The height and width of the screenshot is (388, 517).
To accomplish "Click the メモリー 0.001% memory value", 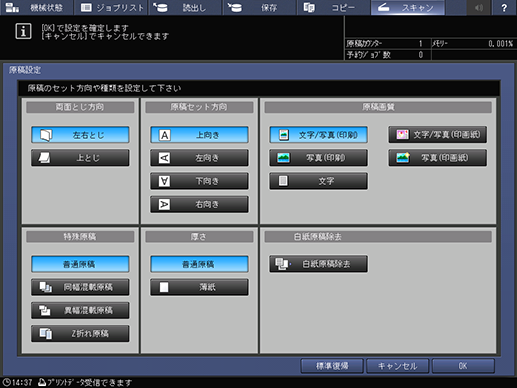I will click(x=500, y=44).
